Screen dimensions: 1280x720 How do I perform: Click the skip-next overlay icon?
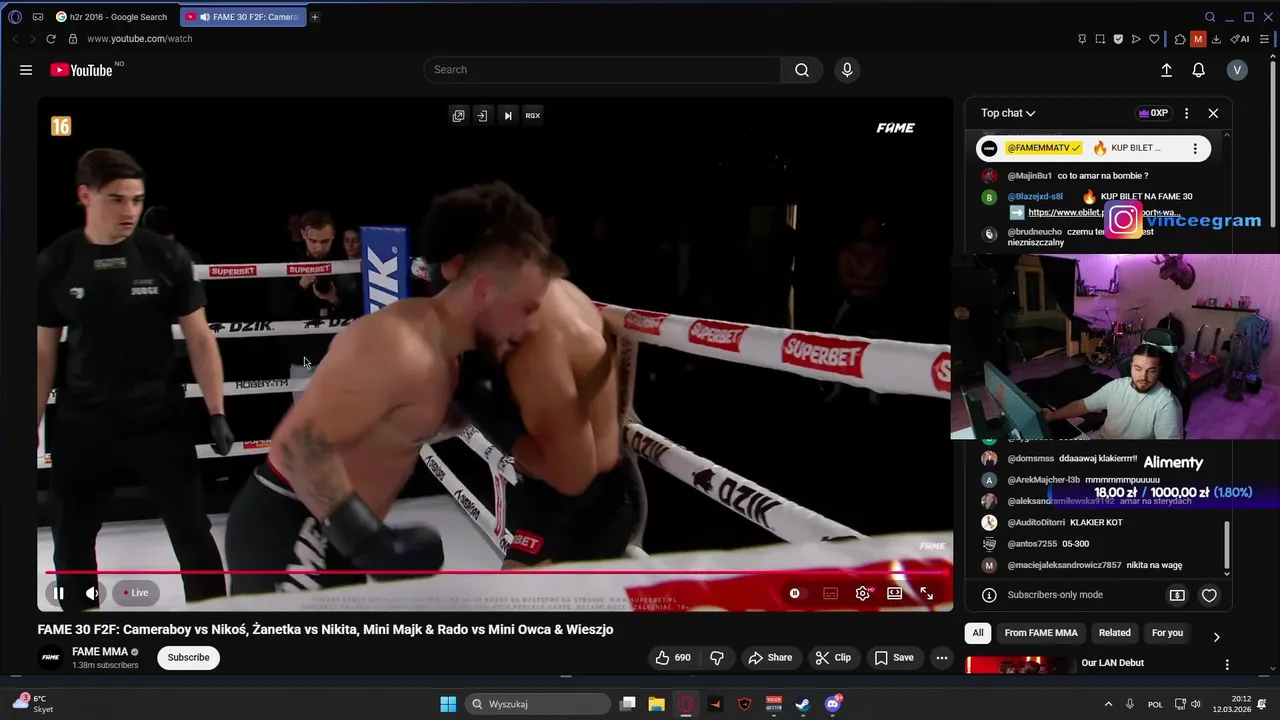tap(508, 116)
